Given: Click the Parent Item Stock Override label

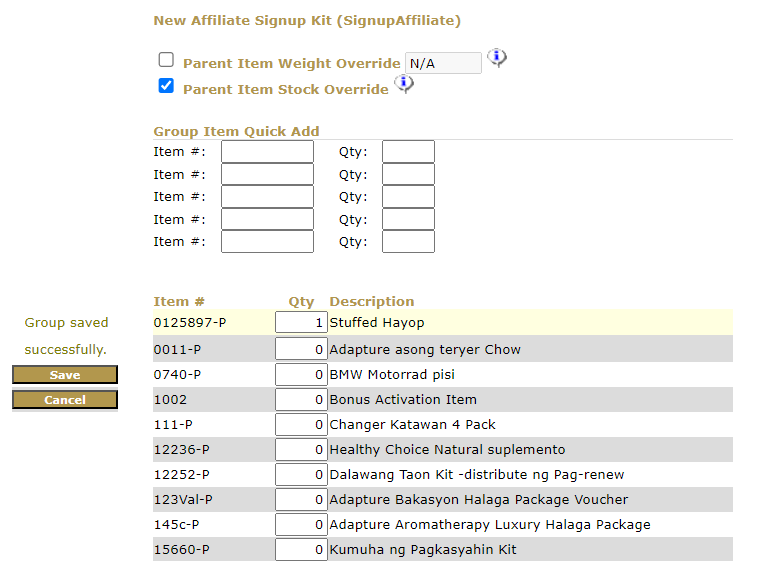Looking at the screenshot, I should pos(285,89).
